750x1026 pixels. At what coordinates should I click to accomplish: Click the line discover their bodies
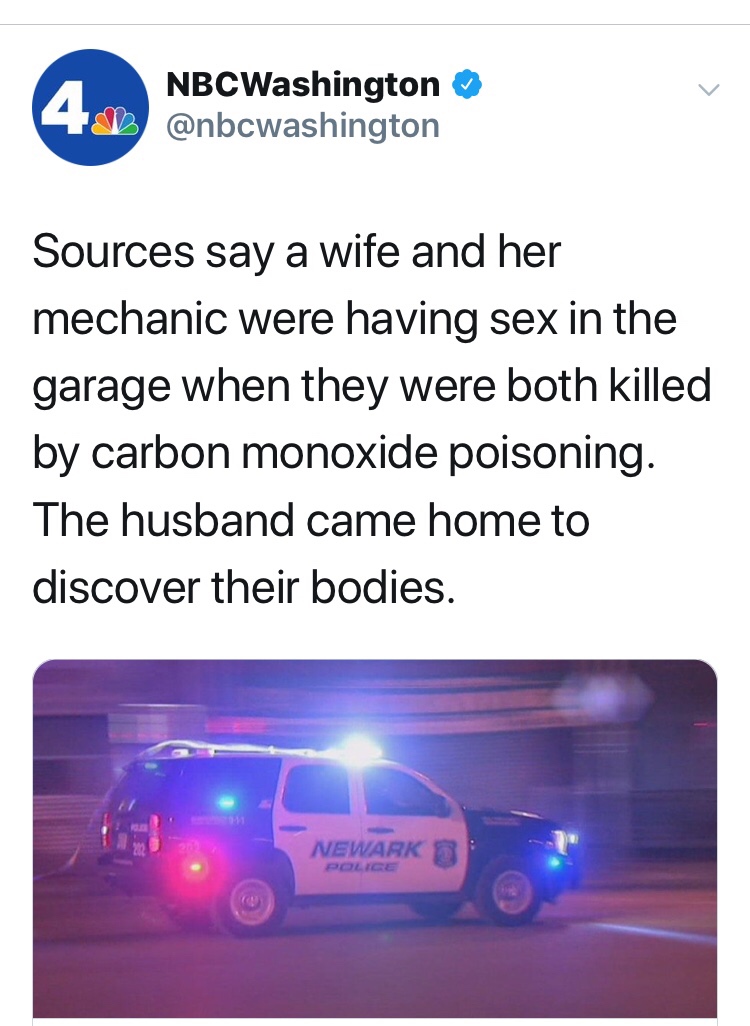(x=243, y=587)
